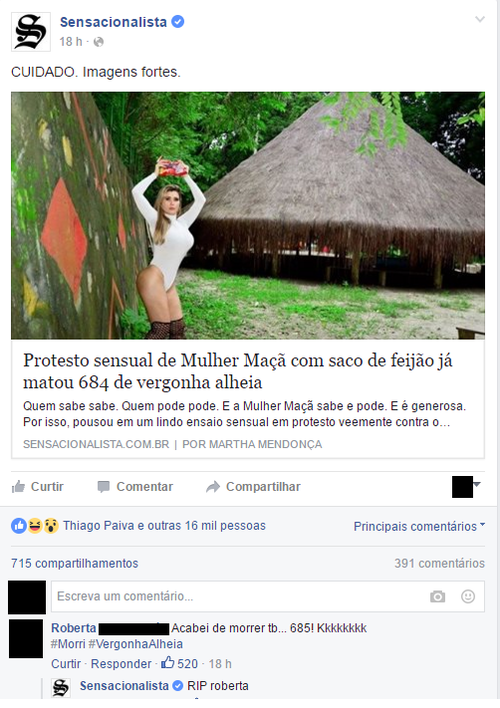
Task: Click the verified badge beside Sensacionalista
Action: pyautogui.click(x=178, y=22)
